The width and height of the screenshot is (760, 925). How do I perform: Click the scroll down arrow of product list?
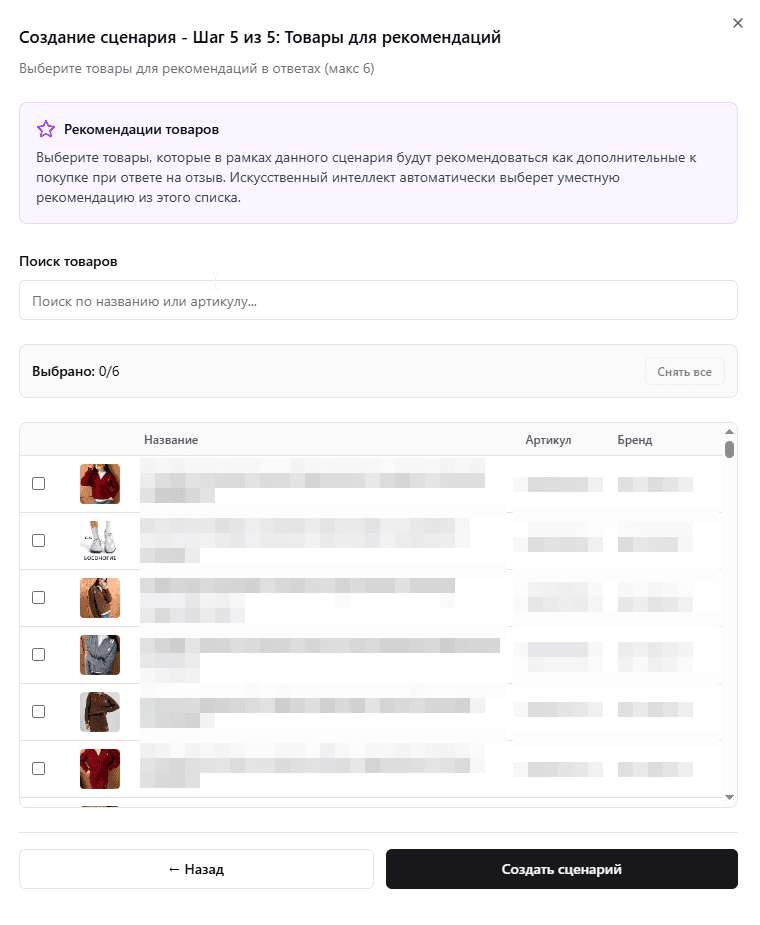click(x=730, y=797)
